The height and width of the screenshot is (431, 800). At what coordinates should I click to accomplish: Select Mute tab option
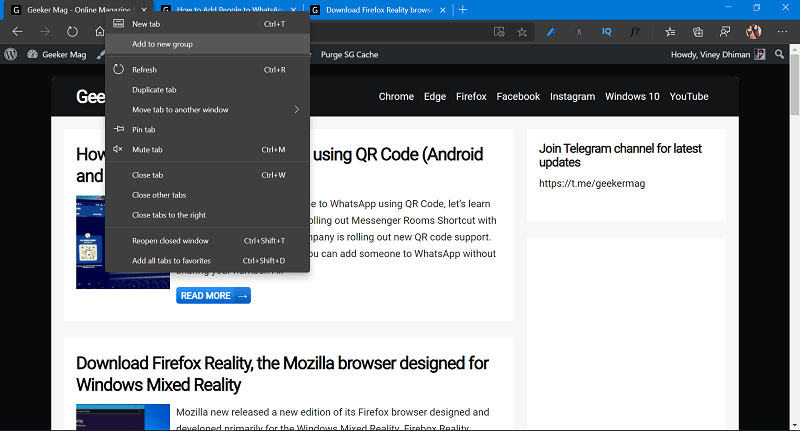tap(207, 149)
